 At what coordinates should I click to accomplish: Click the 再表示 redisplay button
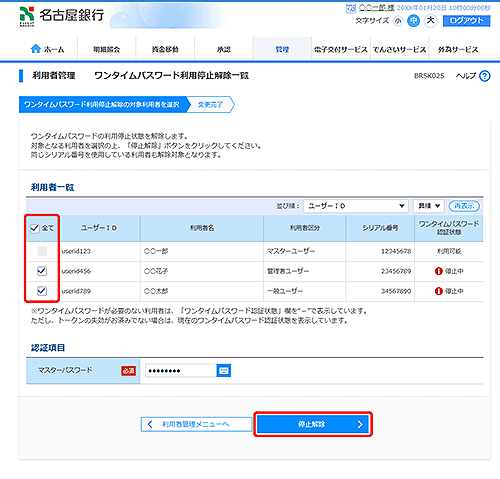464,206
